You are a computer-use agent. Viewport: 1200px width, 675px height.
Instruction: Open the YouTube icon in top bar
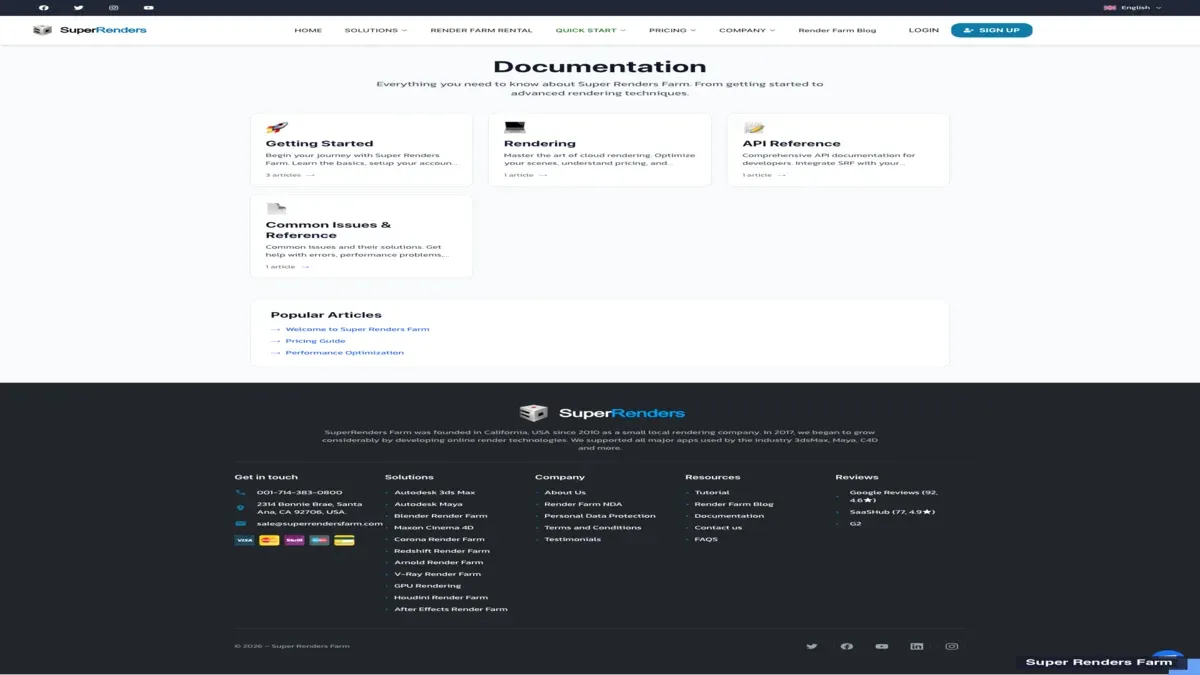coord(148,8)
